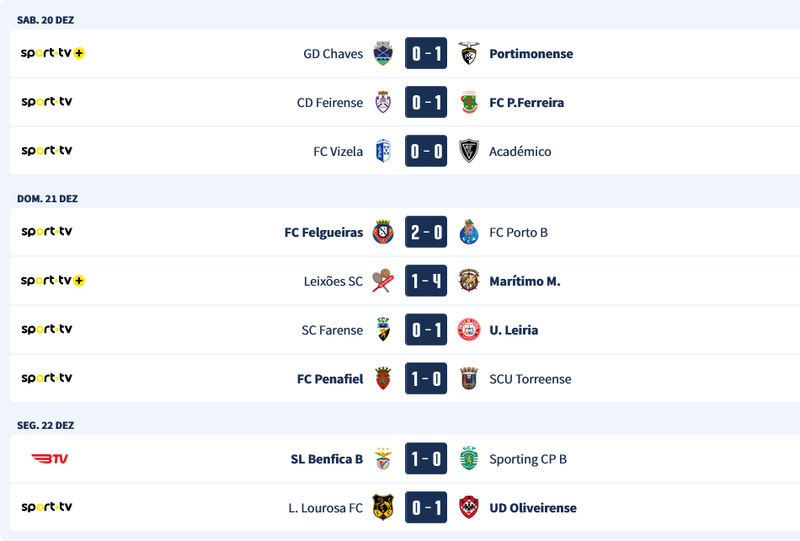Viewport: 800px width, 541px height.
Task: Click the FC Porto B crest
Action: click(x=468, y=233)
